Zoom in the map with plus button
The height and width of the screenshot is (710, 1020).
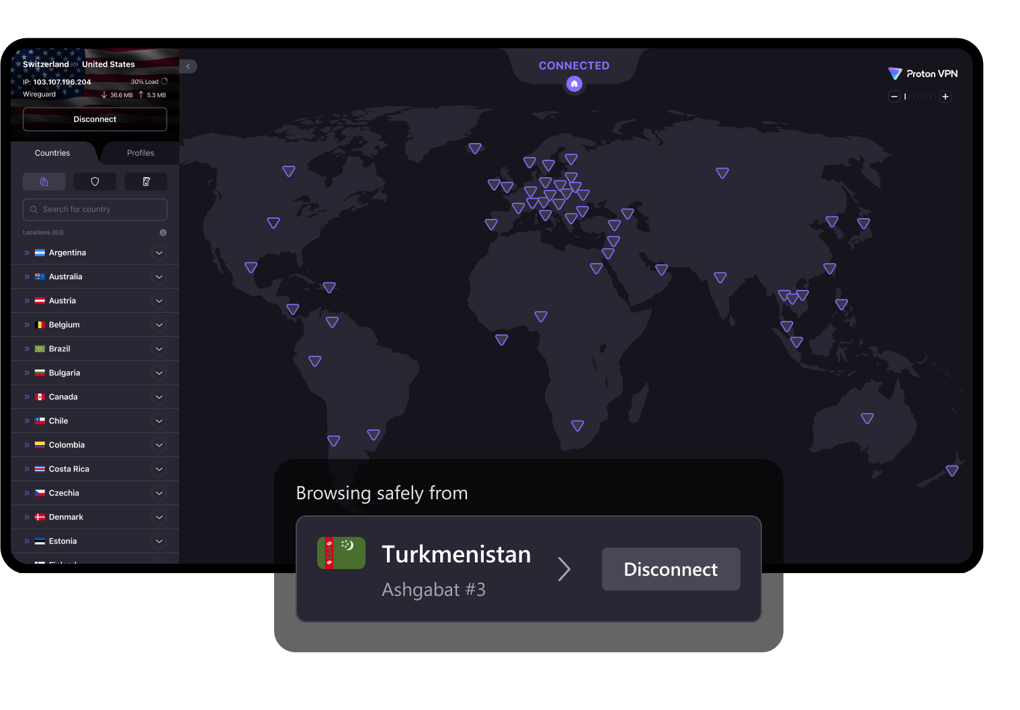pyautogui.click(x=945, y=97)
